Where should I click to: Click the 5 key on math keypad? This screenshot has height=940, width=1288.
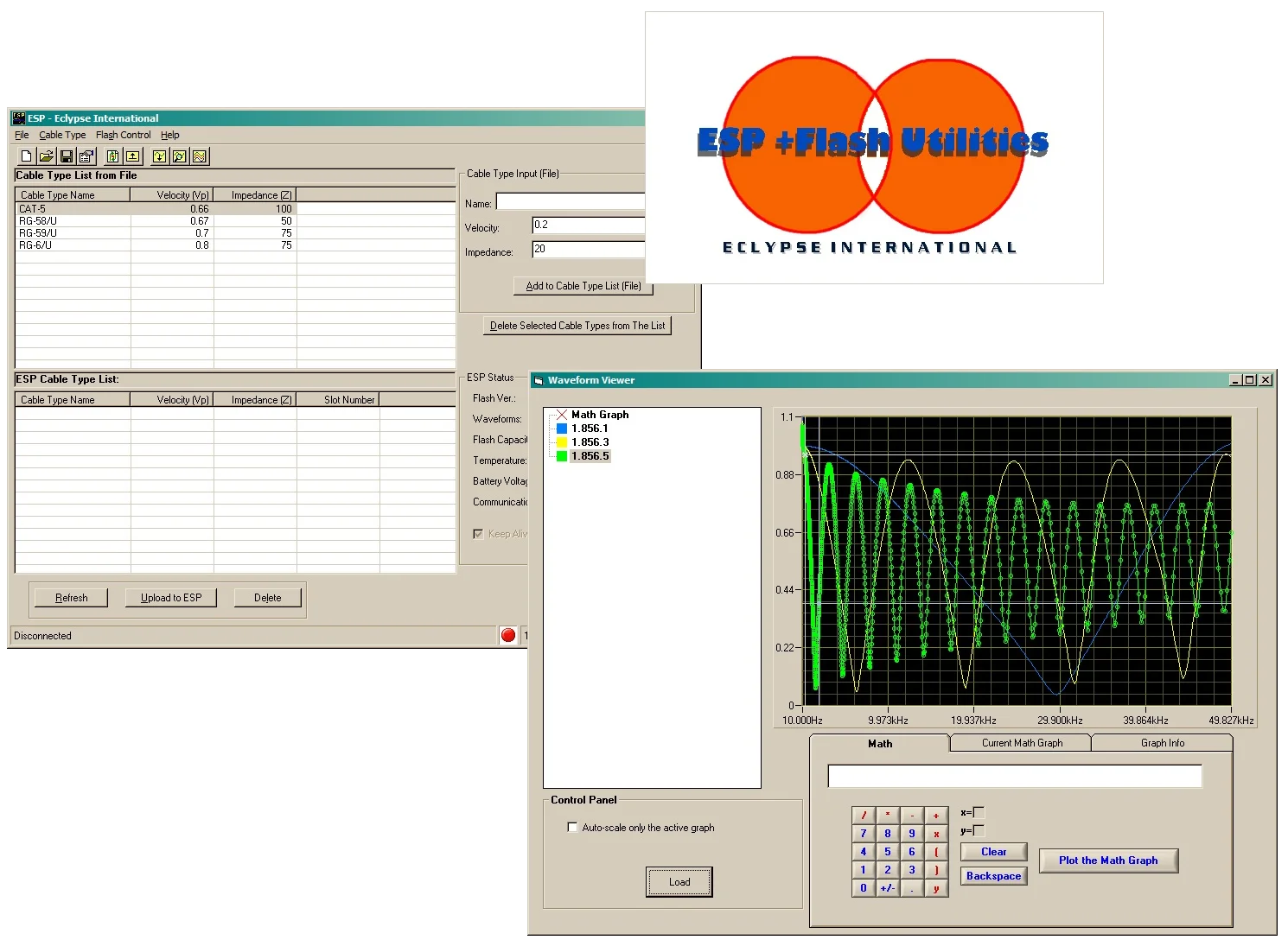pos(887,852)
